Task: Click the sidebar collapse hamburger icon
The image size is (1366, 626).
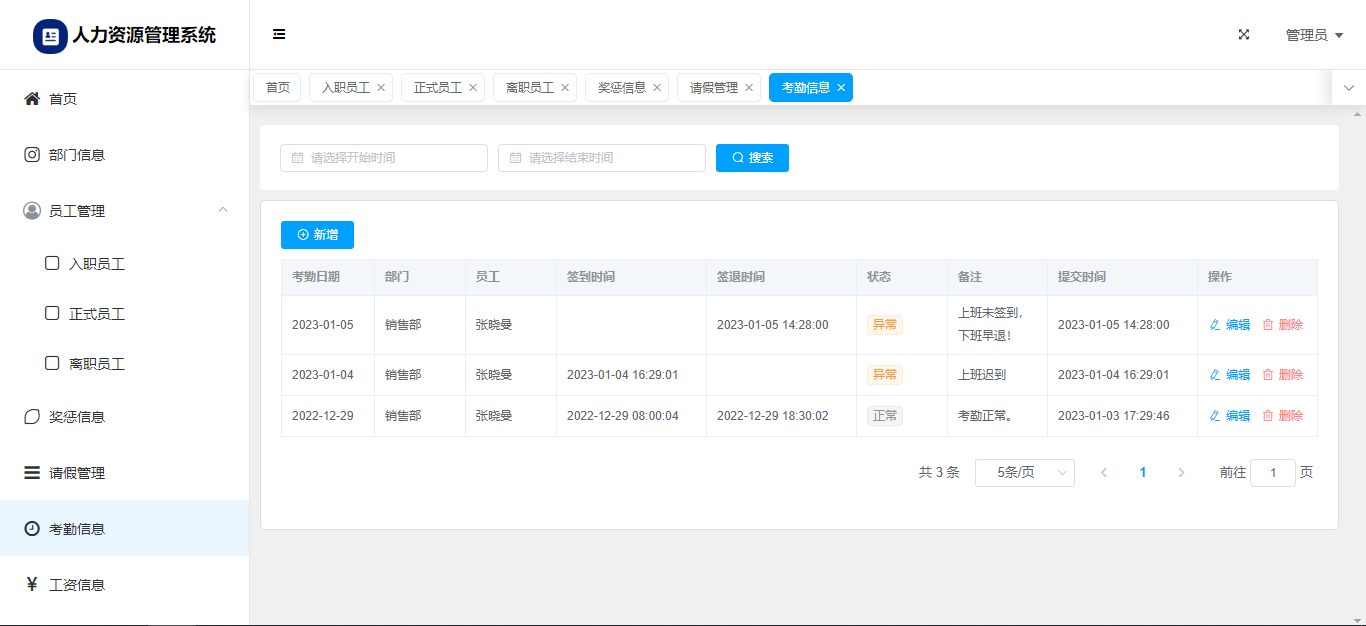Action: (x=279, y=35)
